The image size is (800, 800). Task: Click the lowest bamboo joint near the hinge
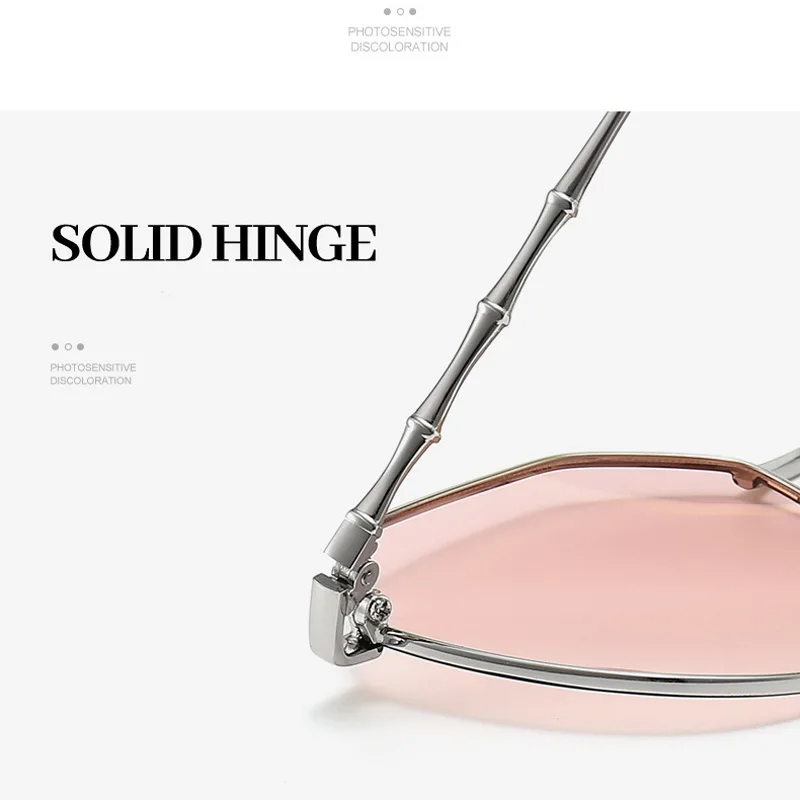click(423, 429)
